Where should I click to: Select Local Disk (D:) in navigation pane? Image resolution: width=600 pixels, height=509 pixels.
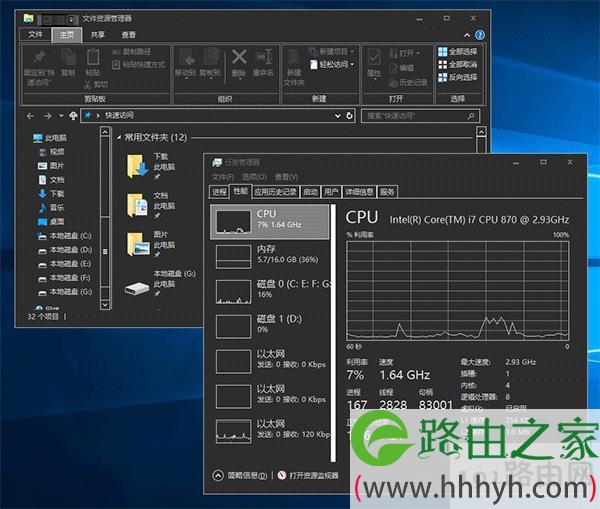65,250
